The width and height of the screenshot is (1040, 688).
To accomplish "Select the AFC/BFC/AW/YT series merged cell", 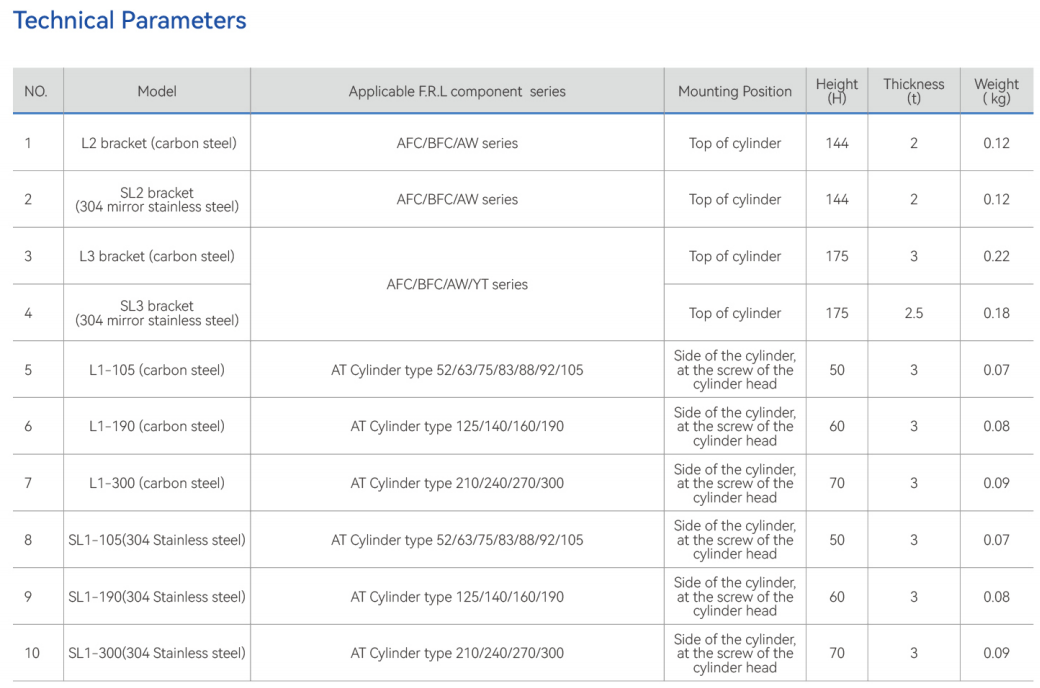I will pyautogui.click(x=457, y=285).
